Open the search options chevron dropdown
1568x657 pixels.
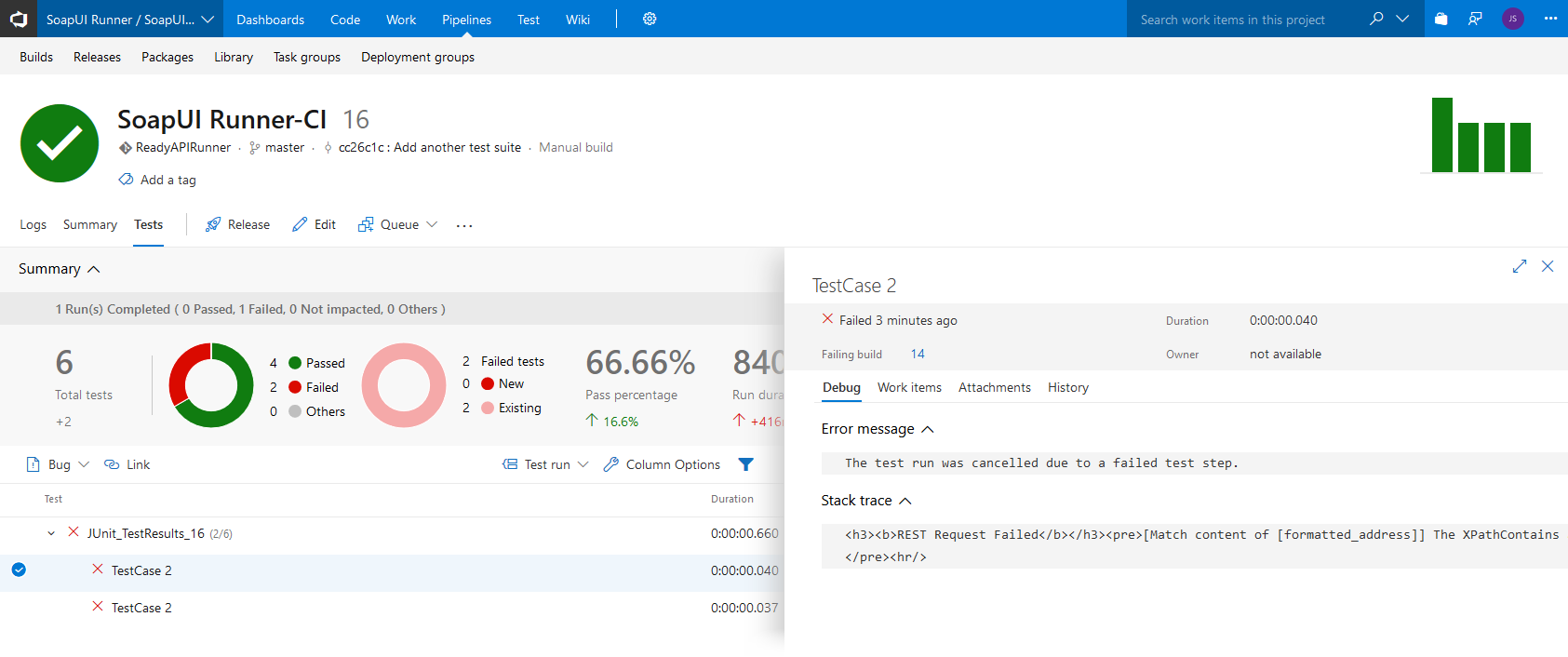tap(1402, 19)
